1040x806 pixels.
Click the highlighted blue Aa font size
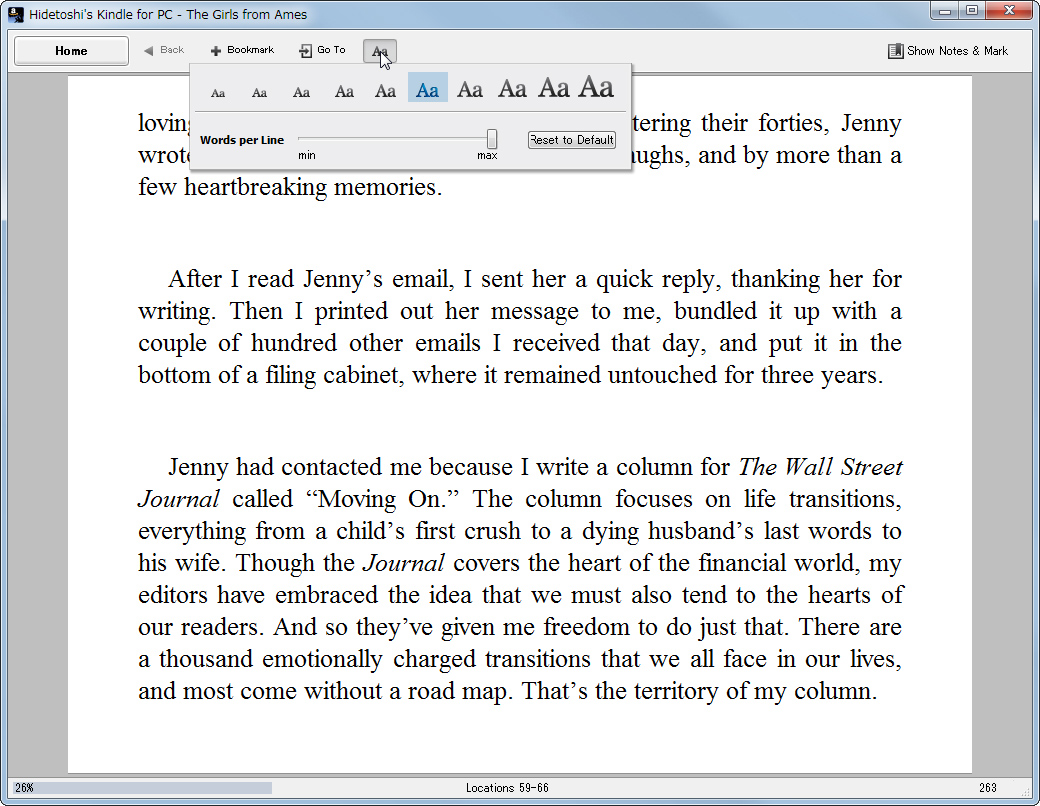click(x=427, y=88)
